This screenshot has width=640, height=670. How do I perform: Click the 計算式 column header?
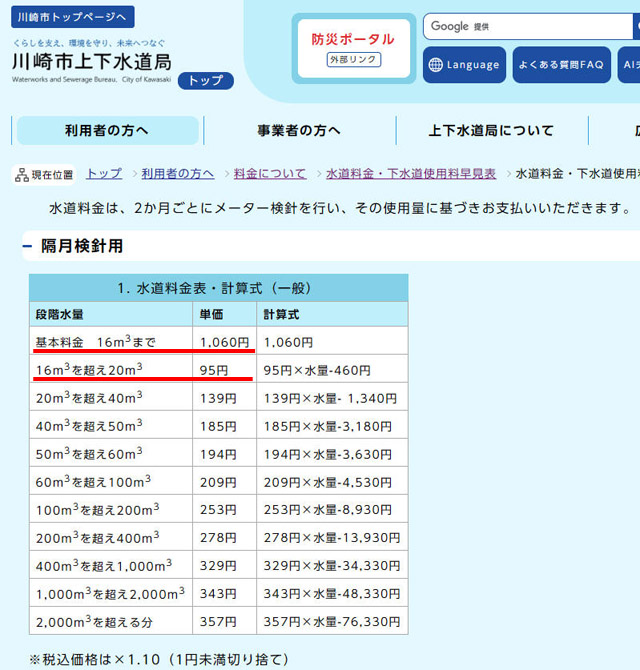click(x=332, y=314)
